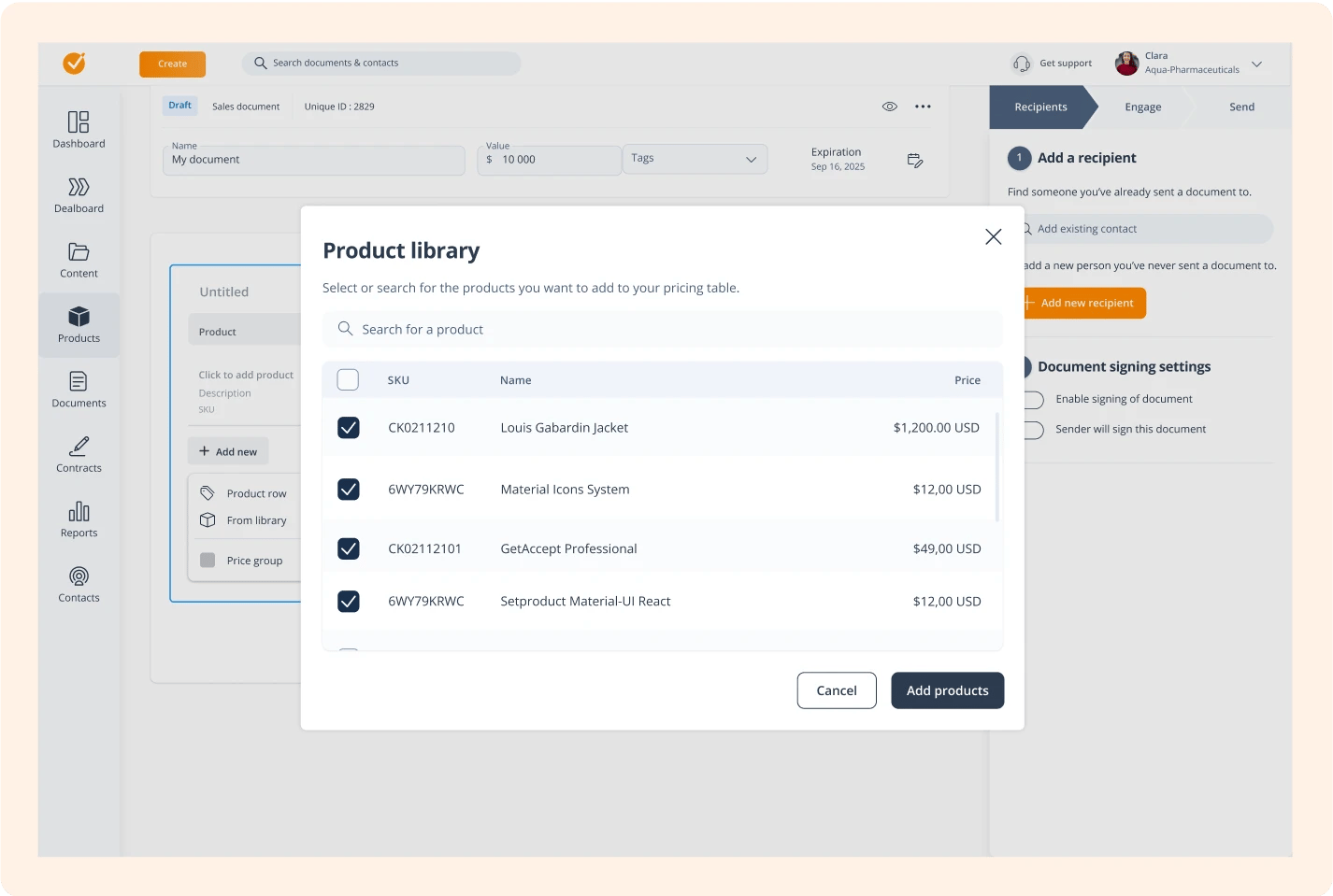Select From library menu option
1333x896 pixels.
tap(245, 520)
